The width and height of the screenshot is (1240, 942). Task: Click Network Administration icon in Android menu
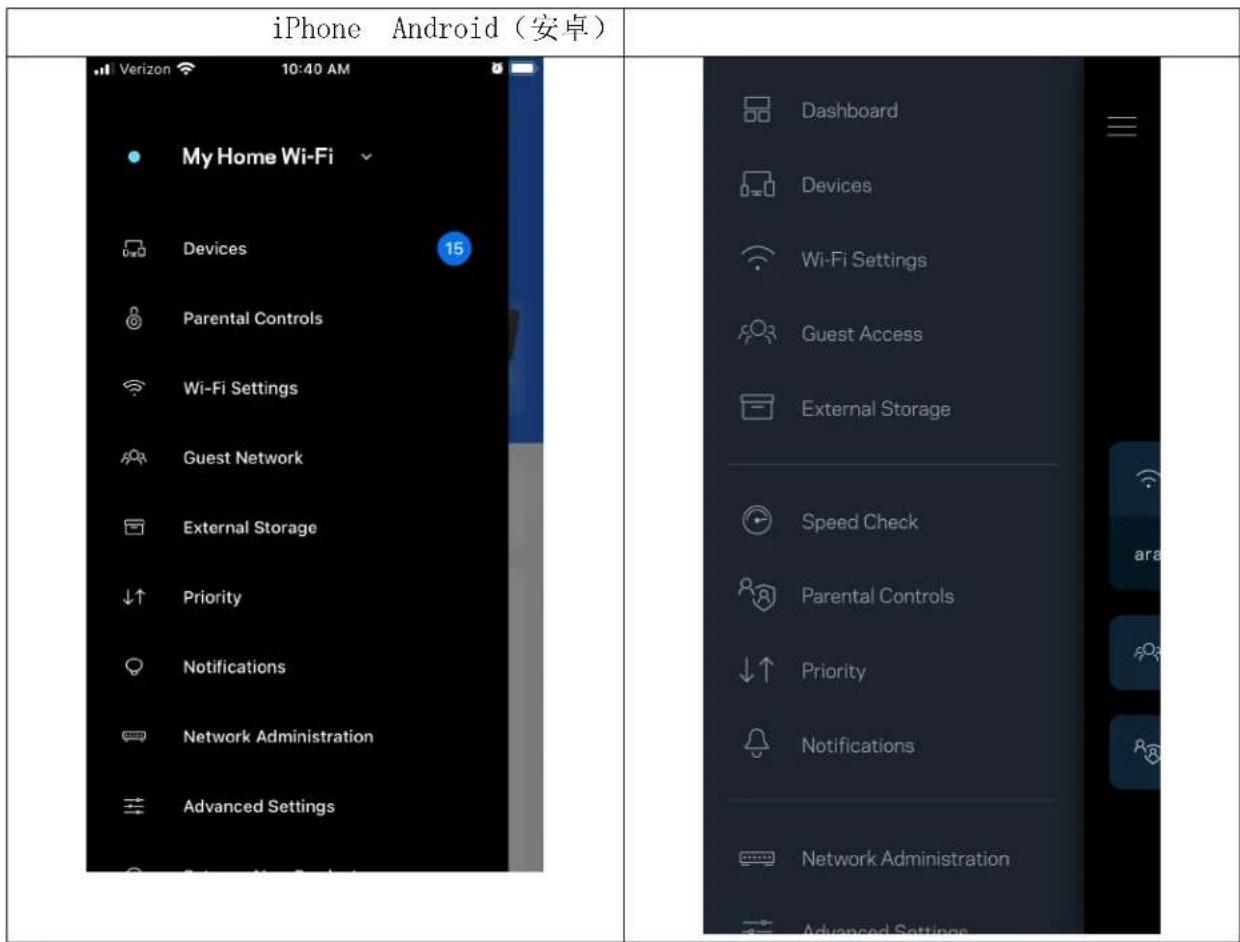pyautogui.click(x=756, y=859)
